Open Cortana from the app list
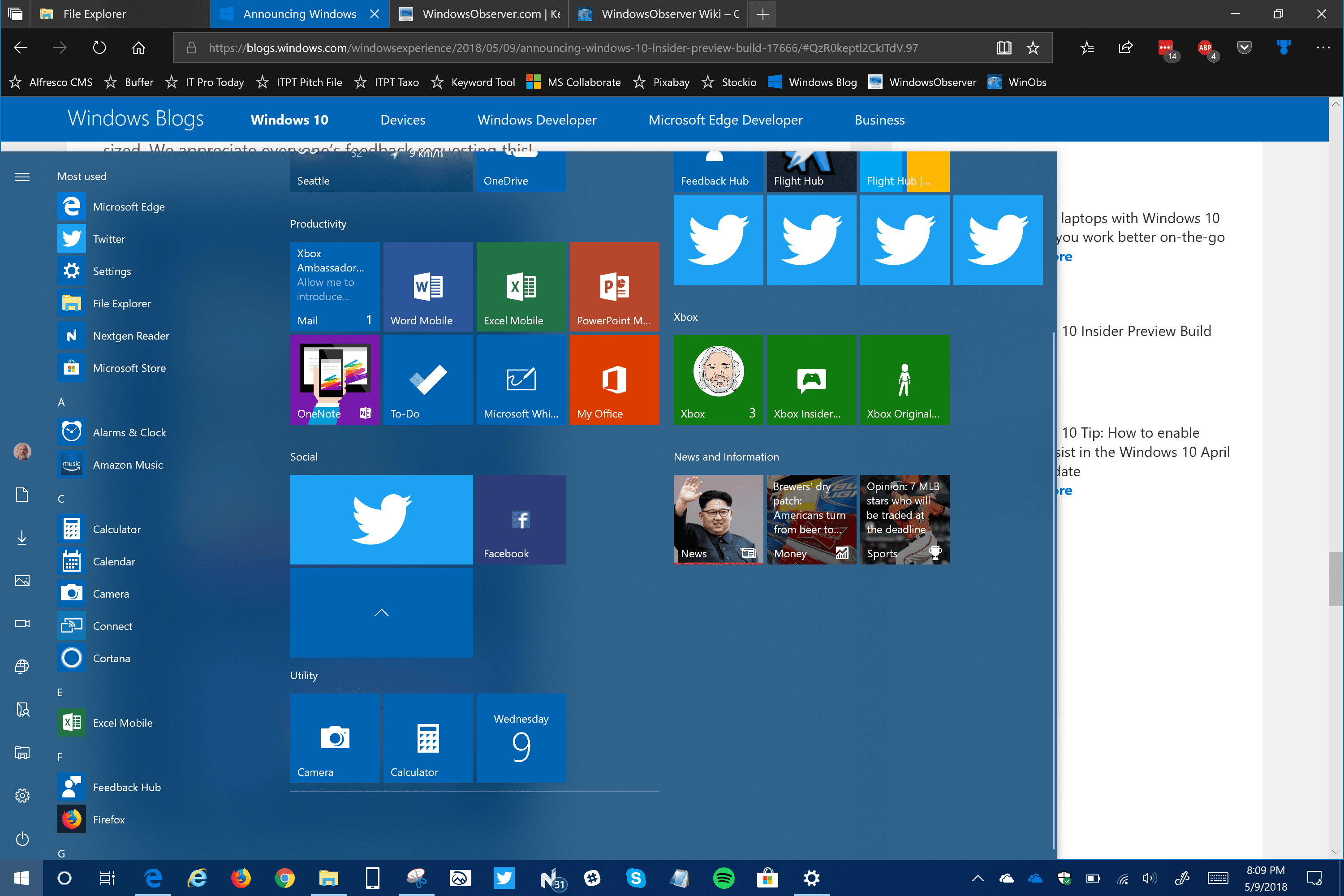Screen dimensions: 1344x896 click(x=112, y=658)
